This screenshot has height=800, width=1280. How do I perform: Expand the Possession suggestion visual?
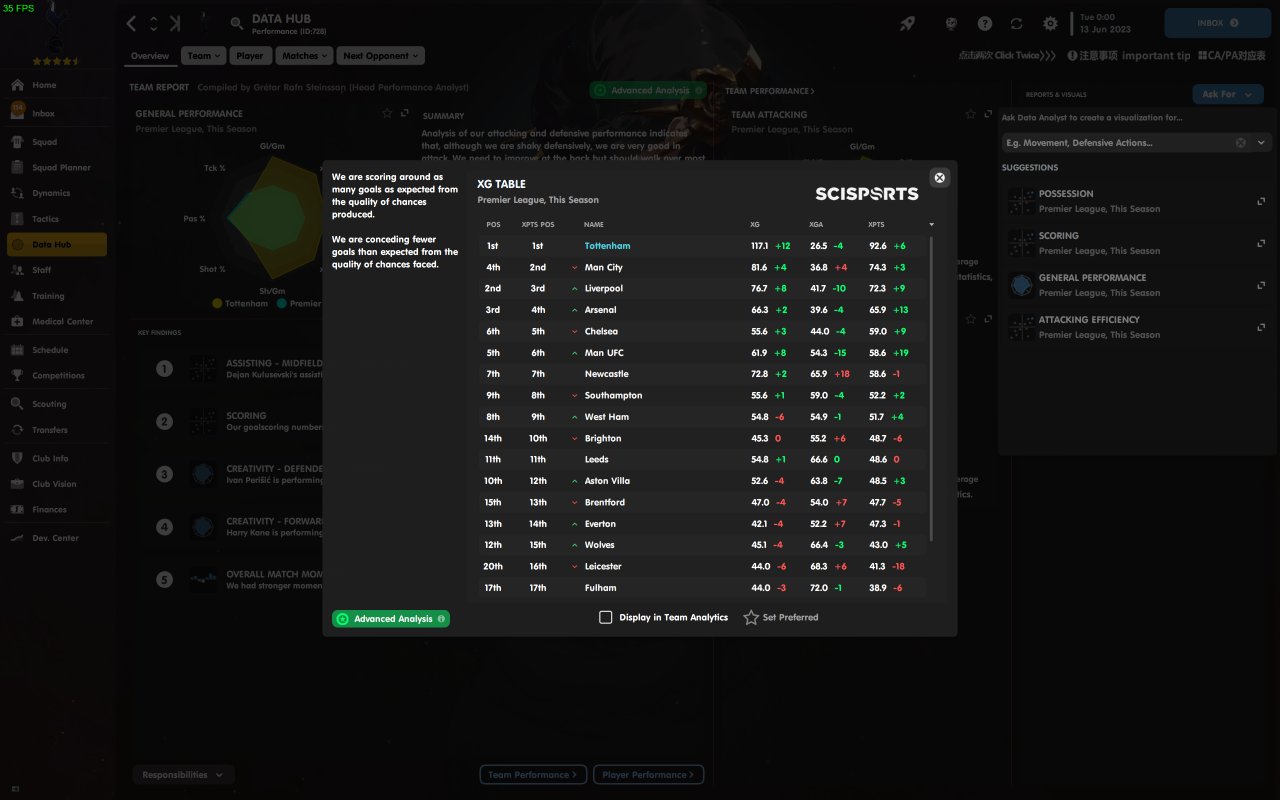click(x=1261, y=201)
